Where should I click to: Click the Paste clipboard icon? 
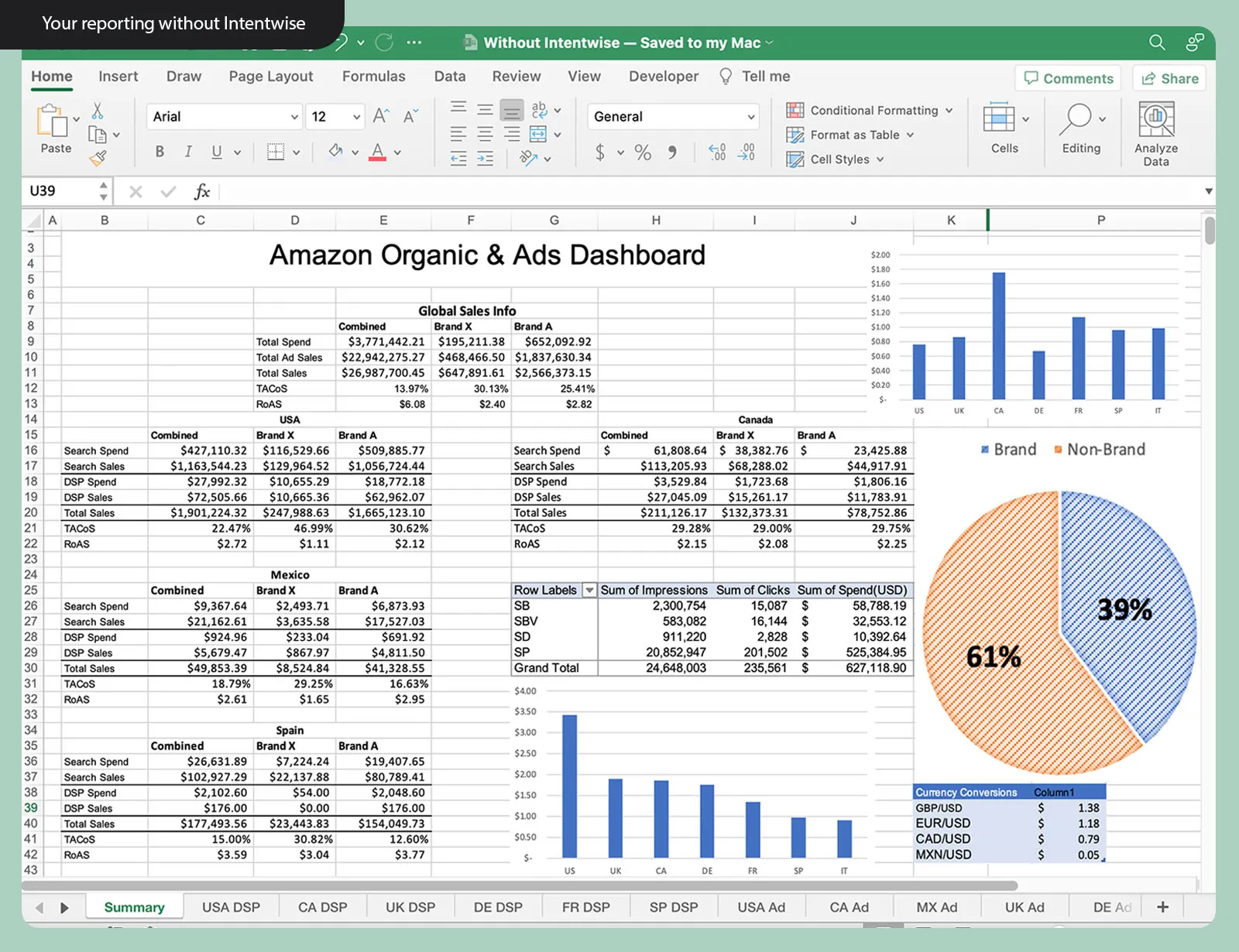pos(51,122)
